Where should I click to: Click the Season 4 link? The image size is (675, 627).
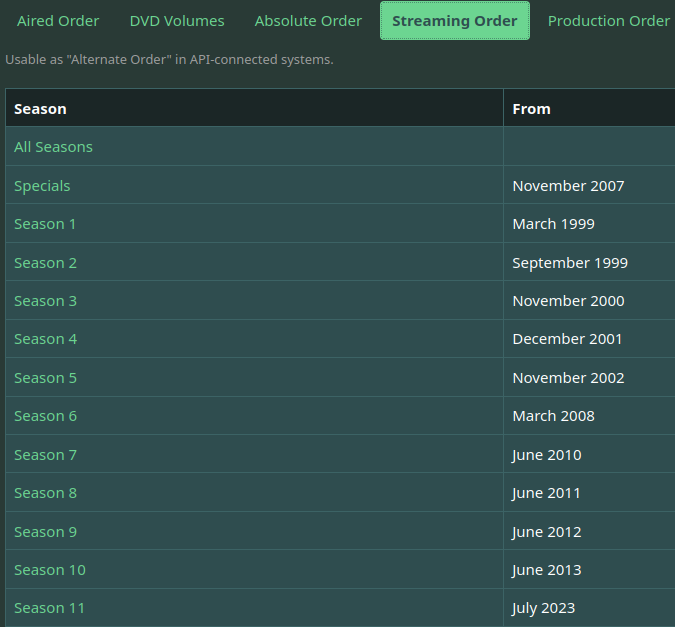[45, 339]
